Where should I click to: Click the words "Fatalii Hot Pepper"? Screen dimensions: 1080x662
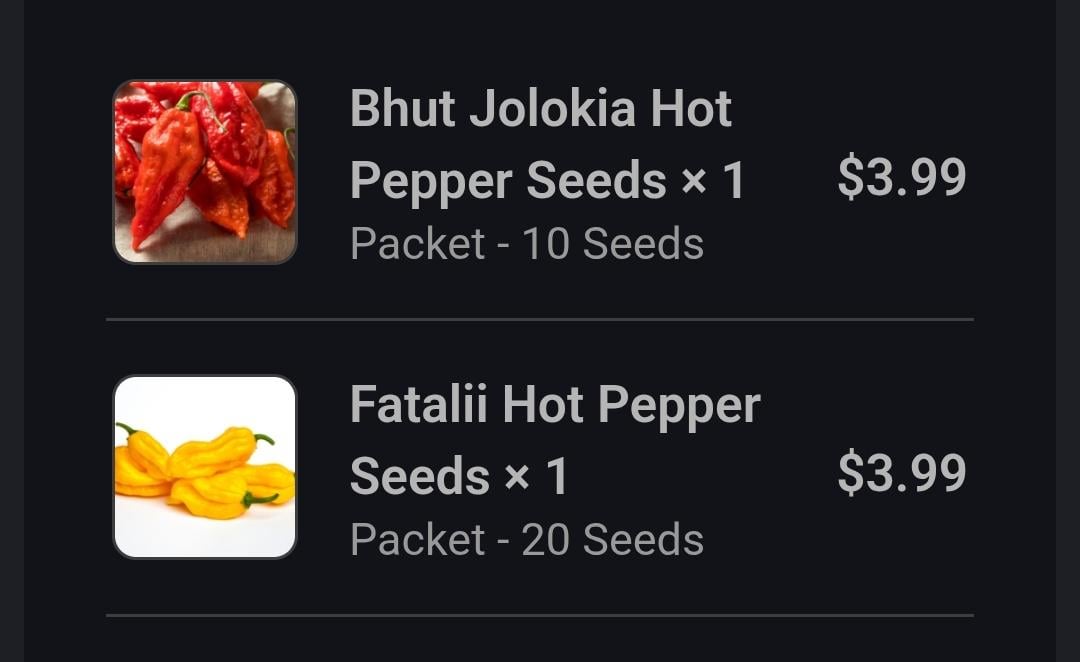(x=555, y=405)
